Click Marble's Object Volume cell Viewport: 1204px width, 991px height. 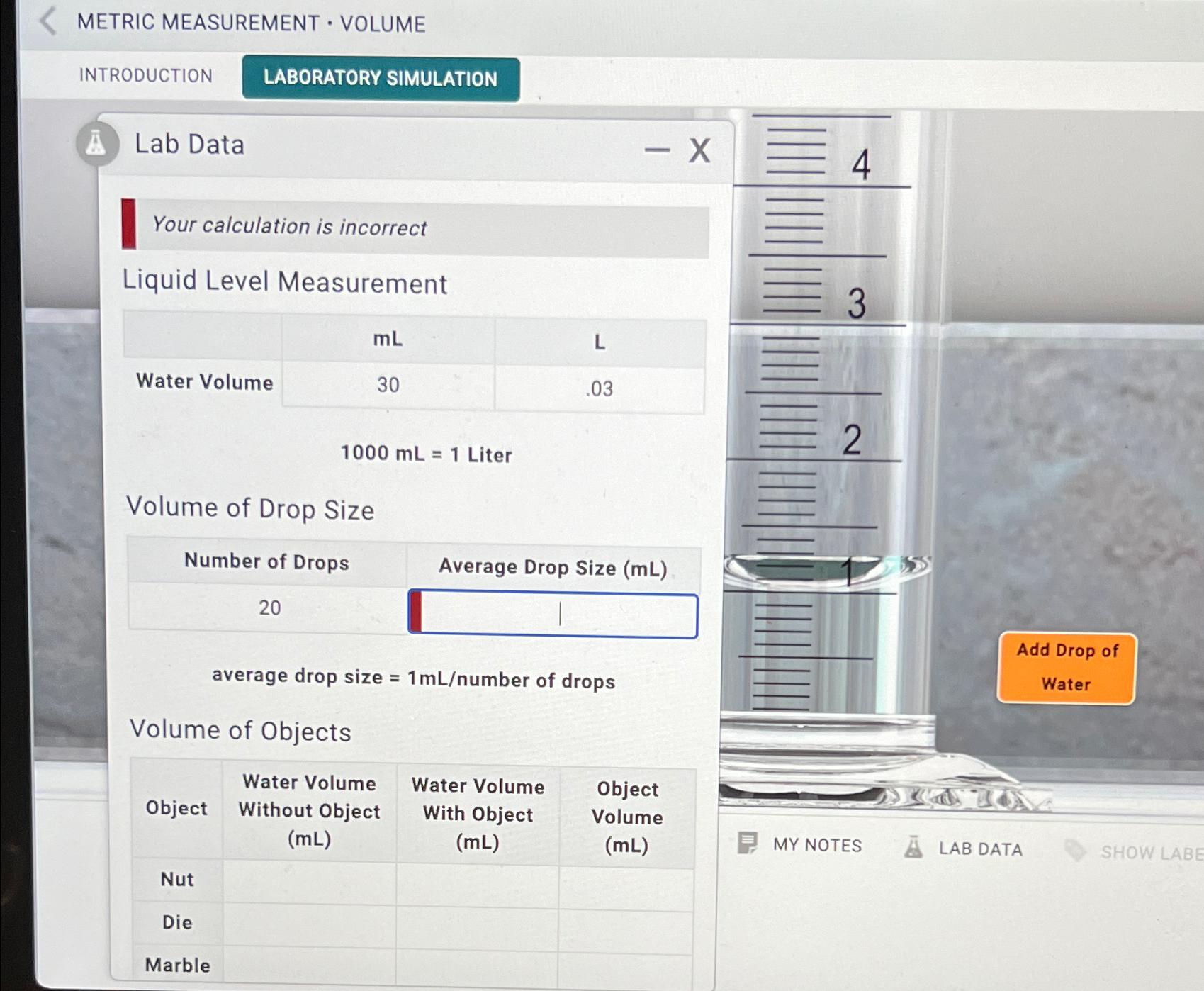tap(627, 965)
